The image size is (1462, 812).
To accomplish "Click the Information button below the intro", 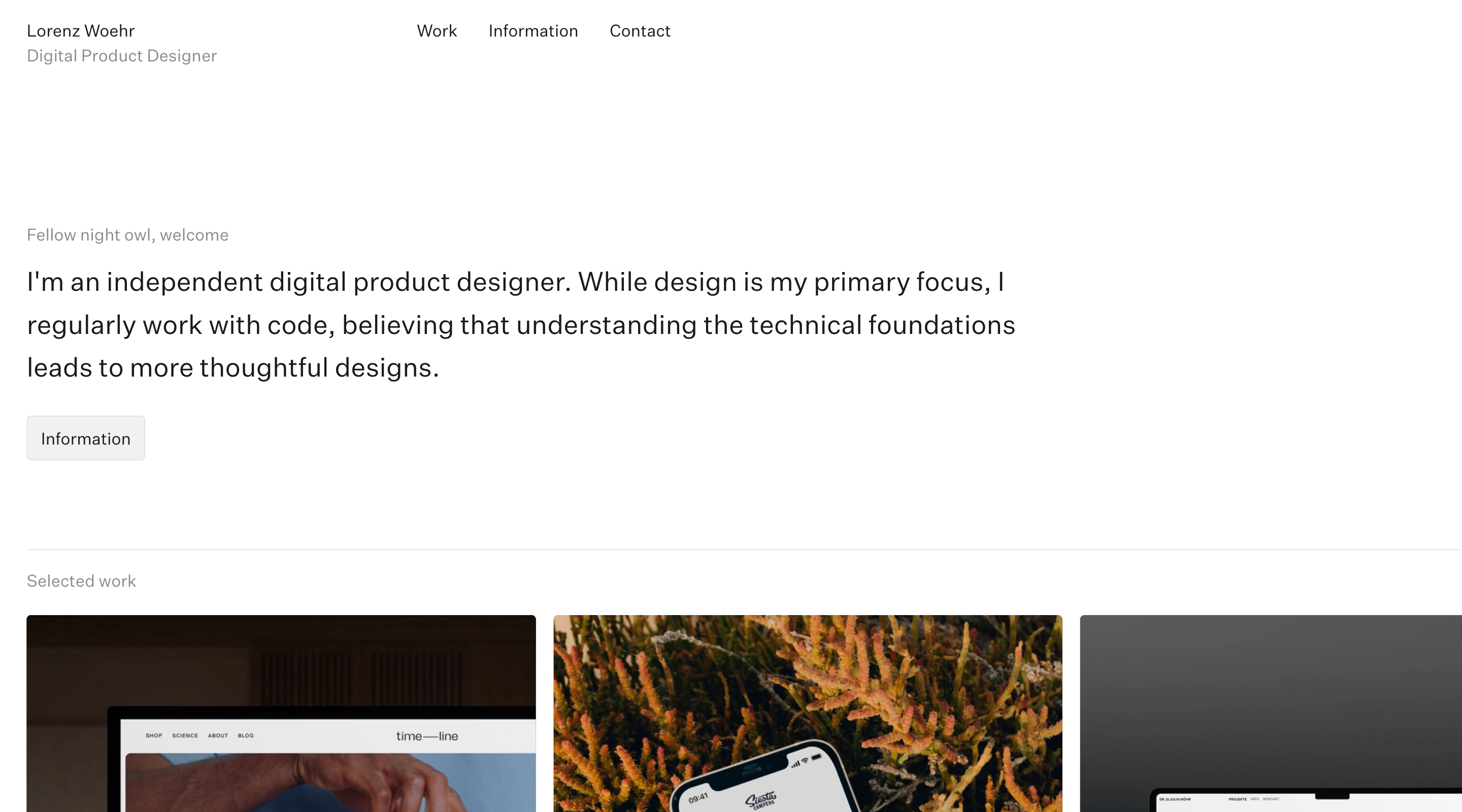I will [x=86, y=437].
